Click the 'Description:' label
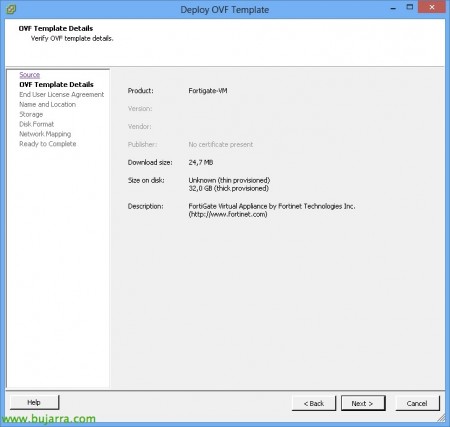This screenshot has width=450, height=427. point(146,206)
